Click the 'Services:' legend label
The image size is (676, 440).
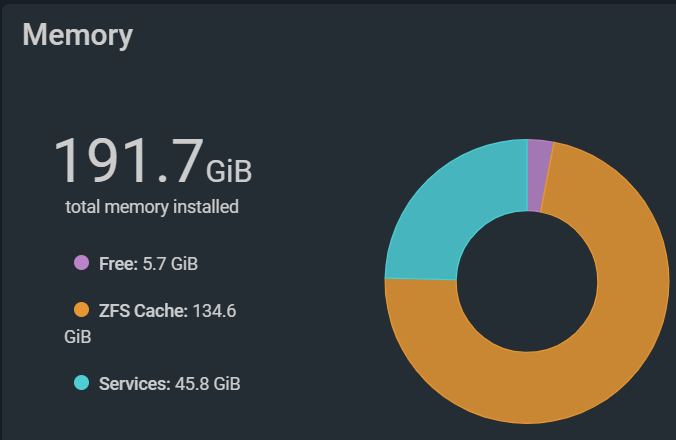[135, 384]
